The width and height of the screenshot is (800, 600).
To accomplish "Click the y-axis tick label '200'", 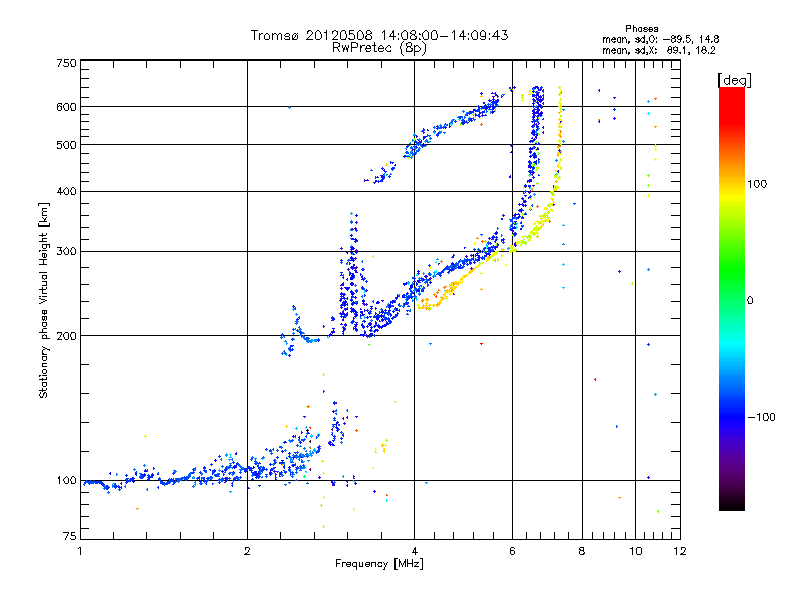I will click(x=66, y=336).
